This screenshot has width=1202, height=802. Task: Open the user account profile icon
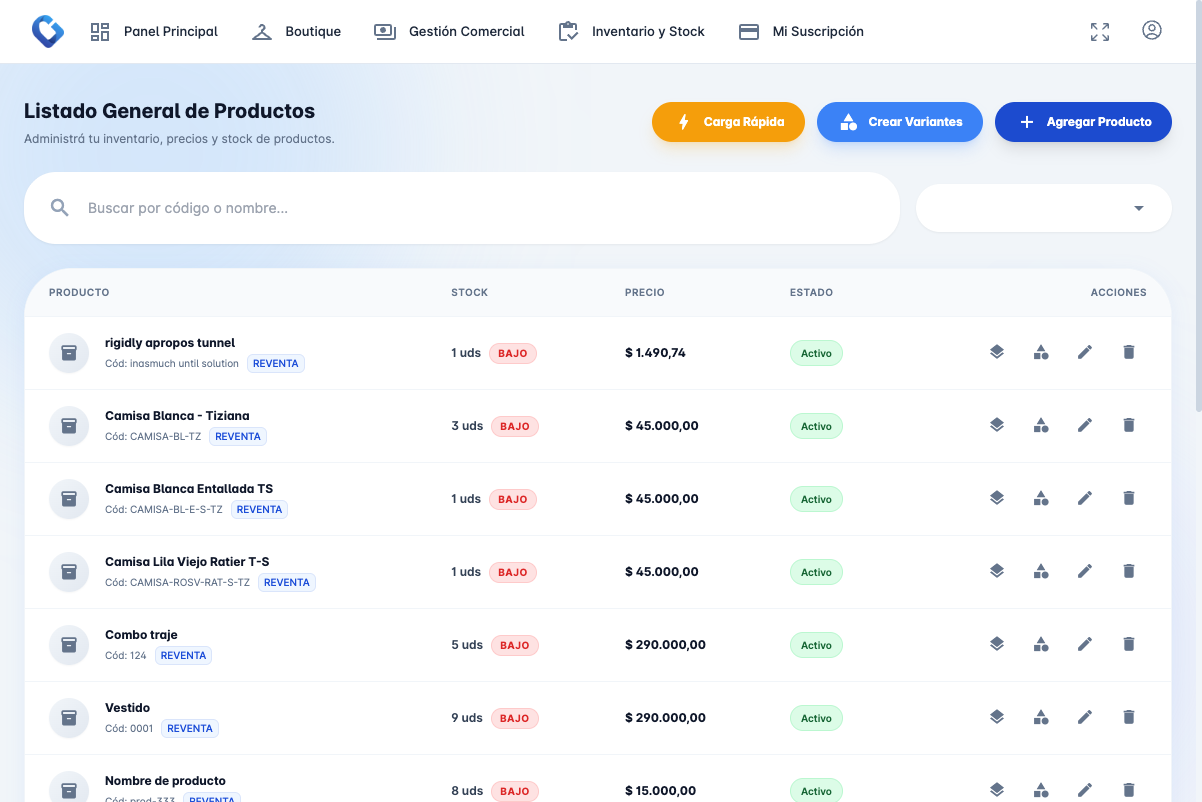pos(1152,31)
